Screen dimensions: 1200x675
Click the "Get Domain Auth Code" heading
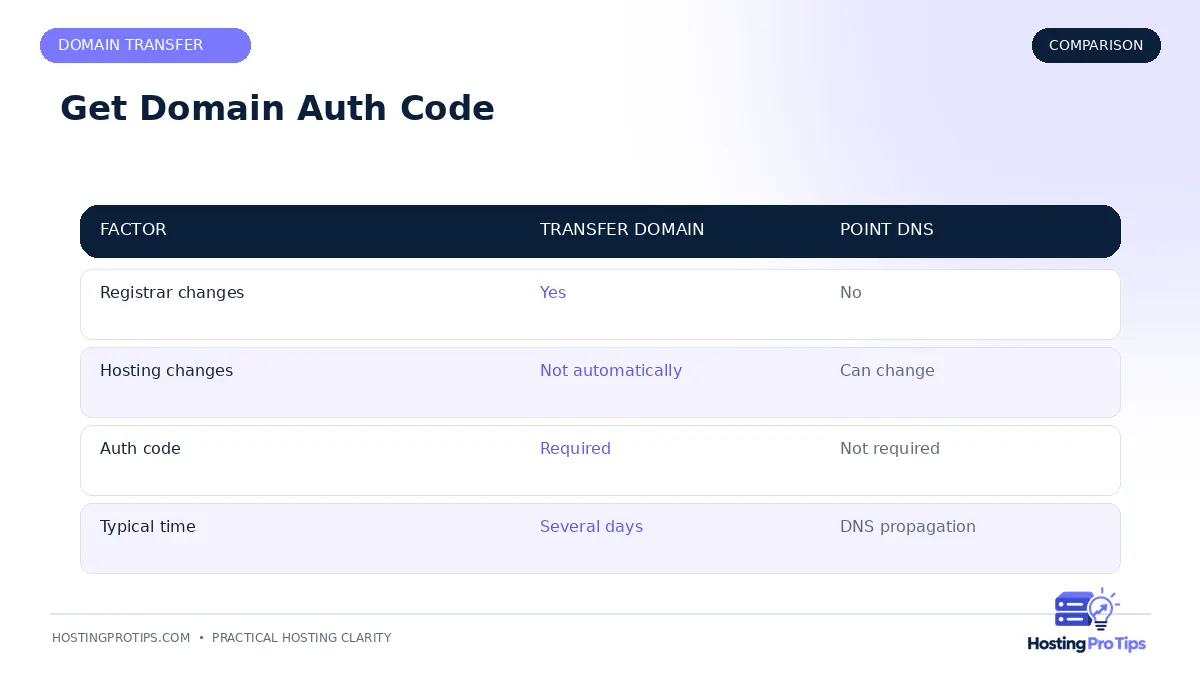pos(277,108)
